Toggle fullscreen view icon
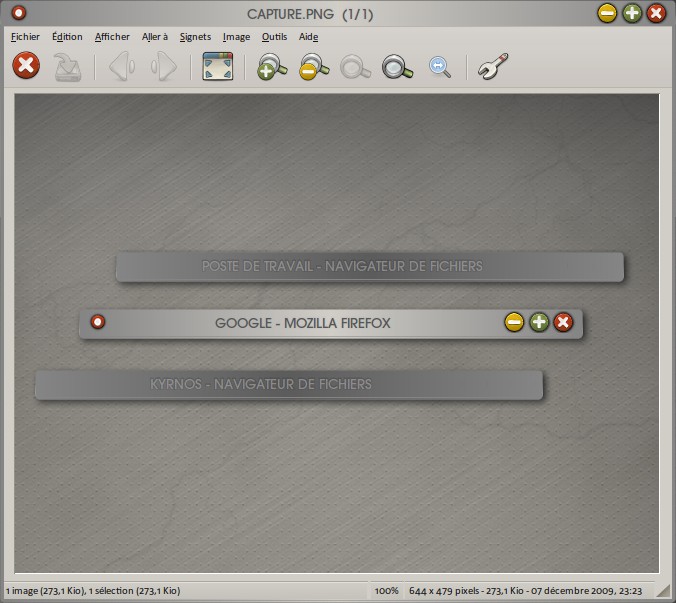Image resolution: width=676 pixels, height=603 pixels. (x=218, y=66)
